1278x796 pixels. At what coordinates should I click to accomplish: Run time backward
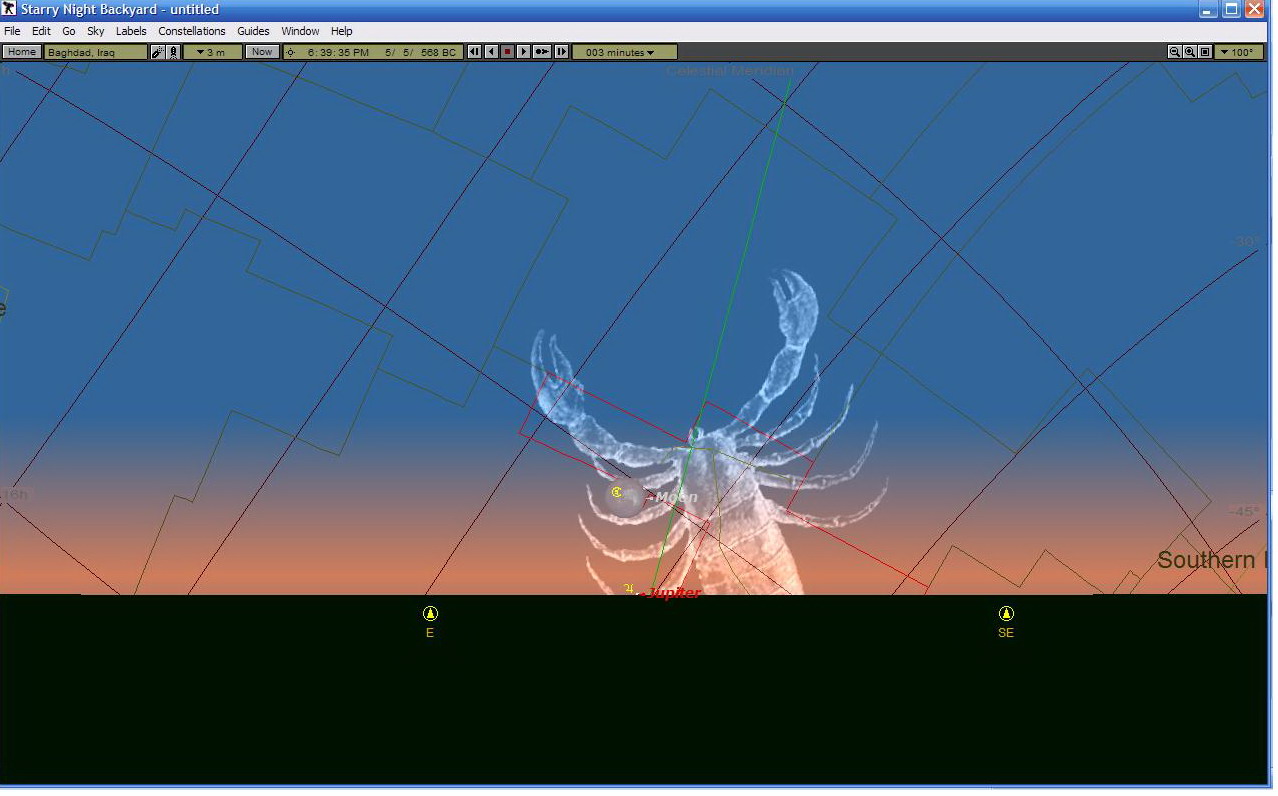click(491, 52)
